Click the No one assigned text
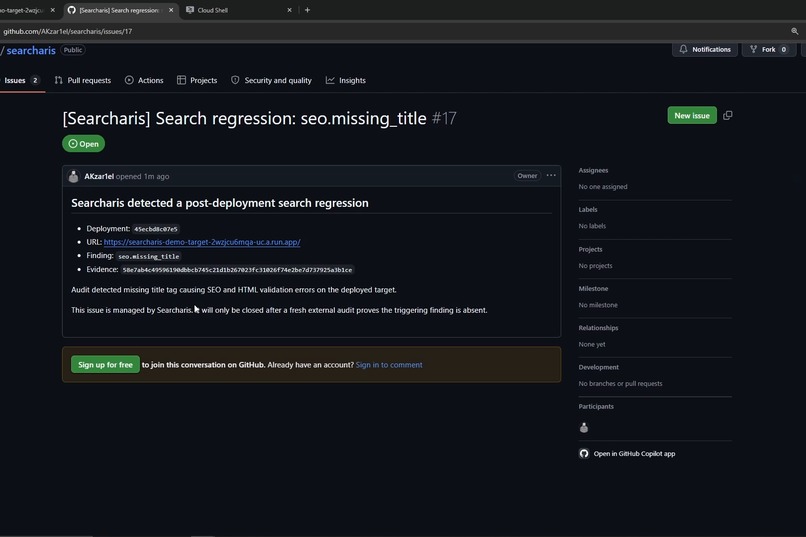The width and height of the screenshot is (806, 537). point(602,187)
